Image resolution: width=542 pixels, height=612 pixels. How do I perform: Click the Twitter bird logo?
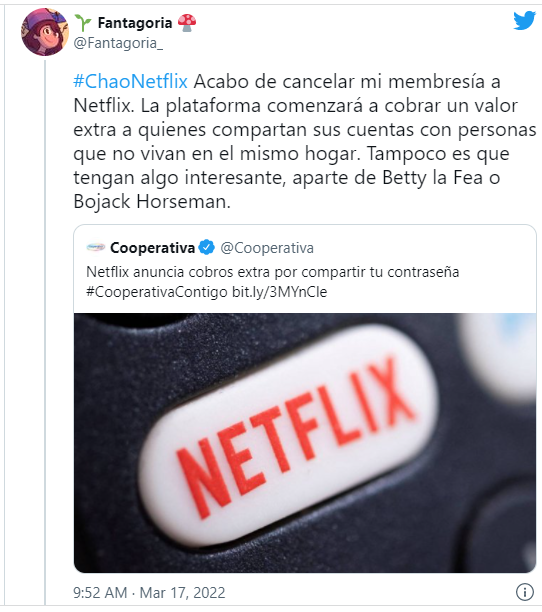coord(524,20)
